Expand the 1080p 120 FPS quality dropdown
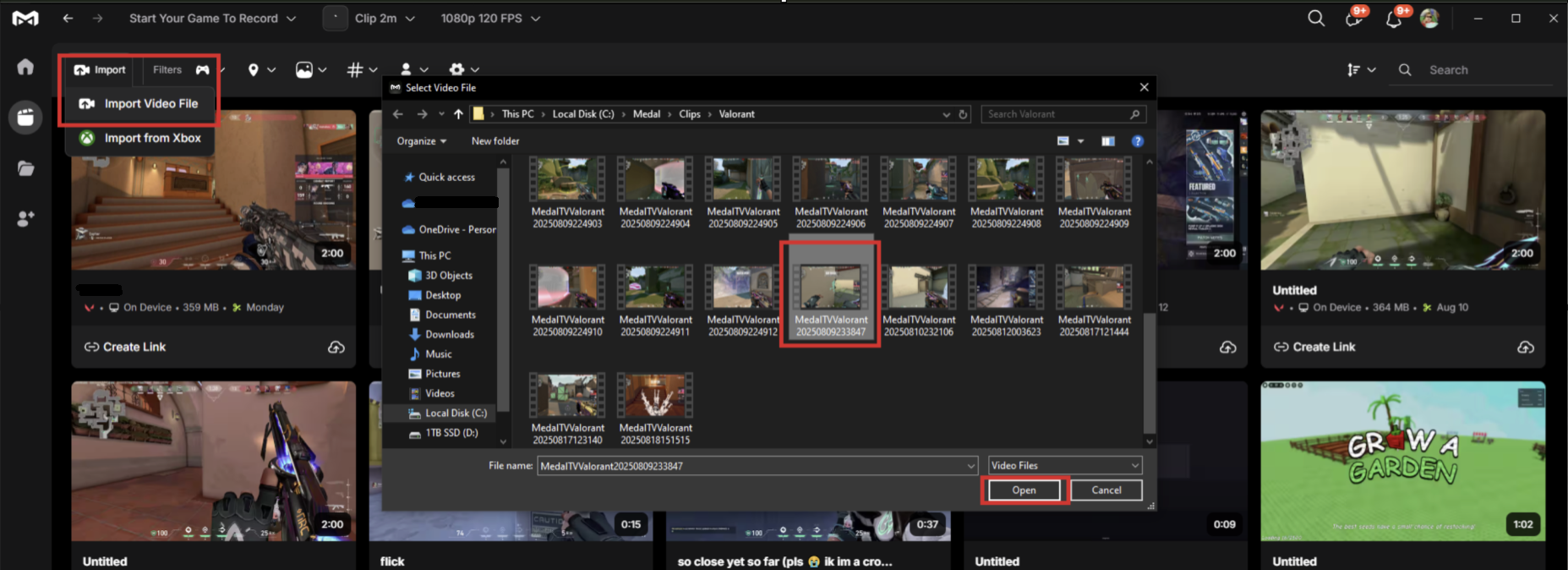This screenshot has width=1568, height=570. [490, 18]
